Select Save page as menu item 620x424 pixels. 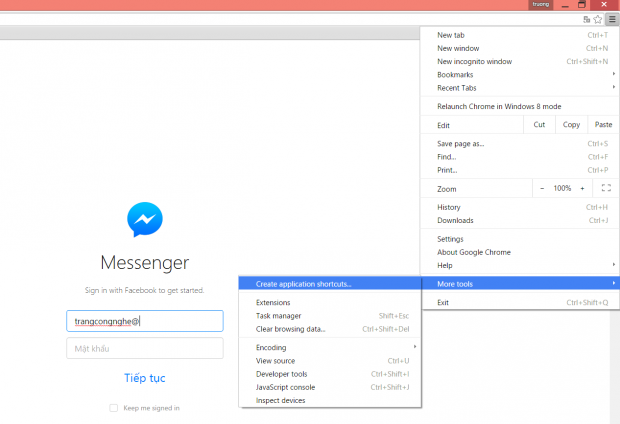pyautogui.click(x=519, y=144)
